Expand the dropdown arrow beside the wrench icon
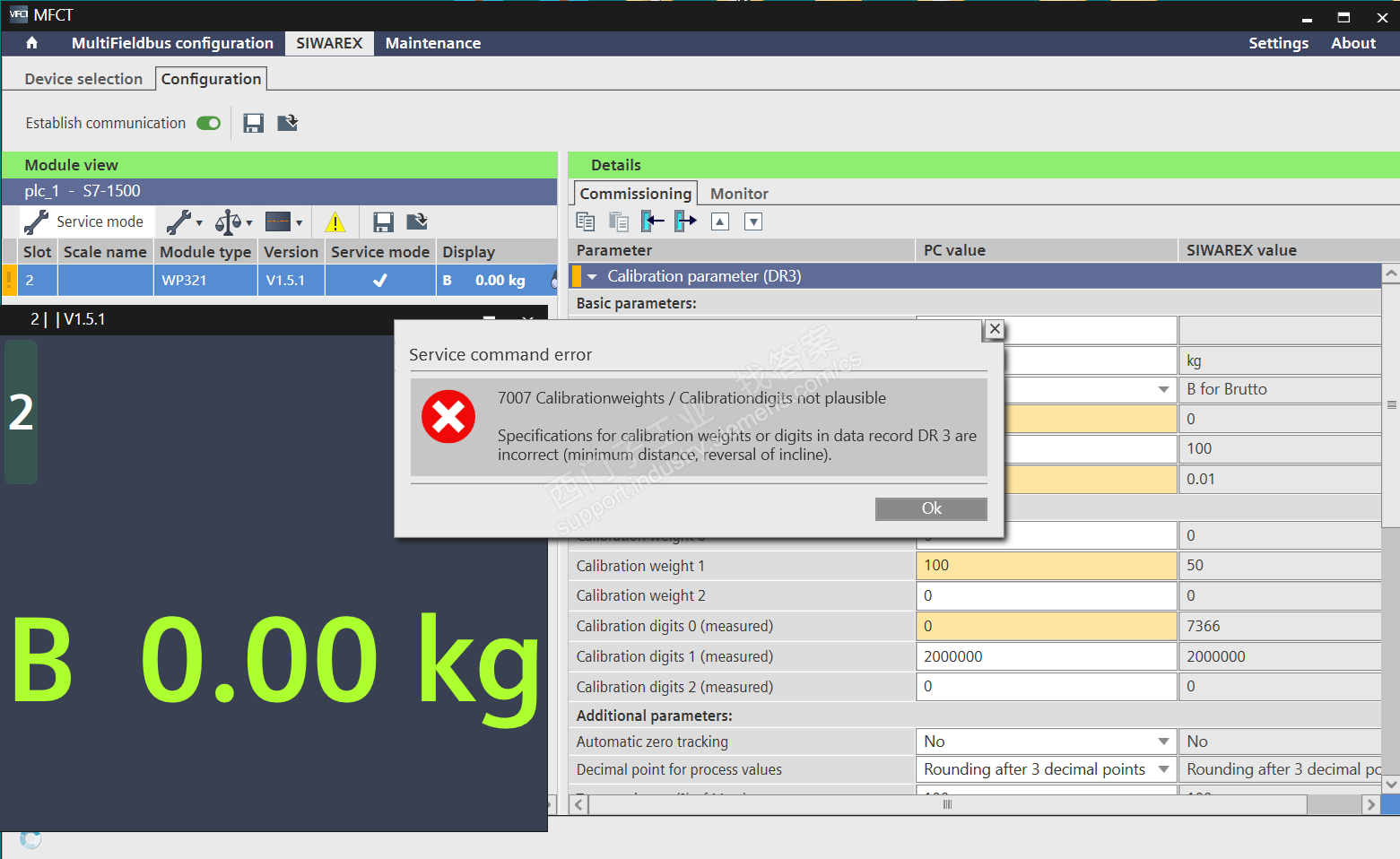The width and height of the screenshot is (1400, 859). point(199,222)
